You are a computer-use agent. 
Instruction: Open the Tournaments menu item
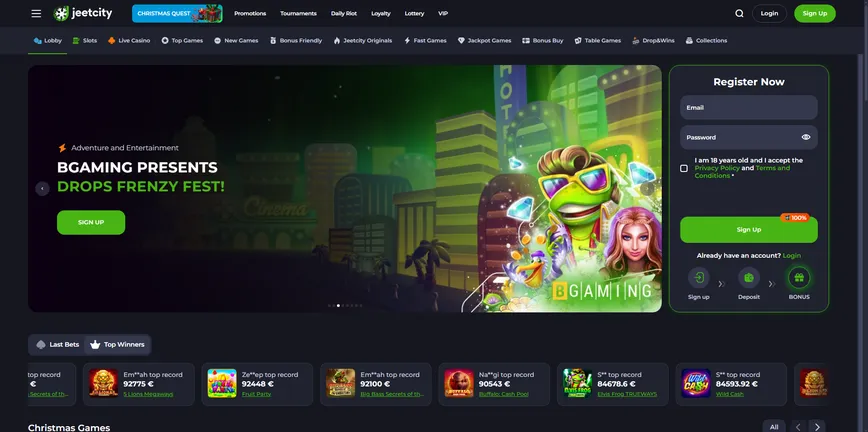[298, 13]
